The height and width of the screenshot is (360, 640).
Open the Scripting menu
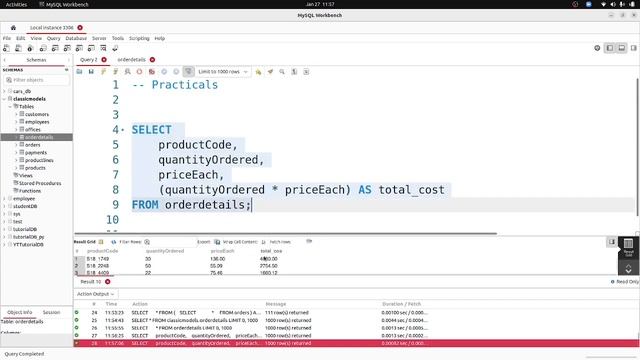139,38
